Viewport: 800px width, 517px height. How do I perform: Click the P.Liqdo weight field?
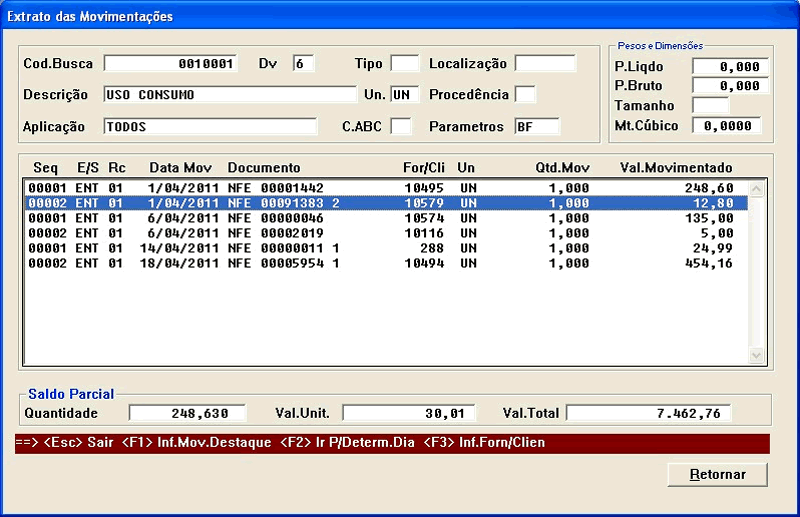[730, 66]
